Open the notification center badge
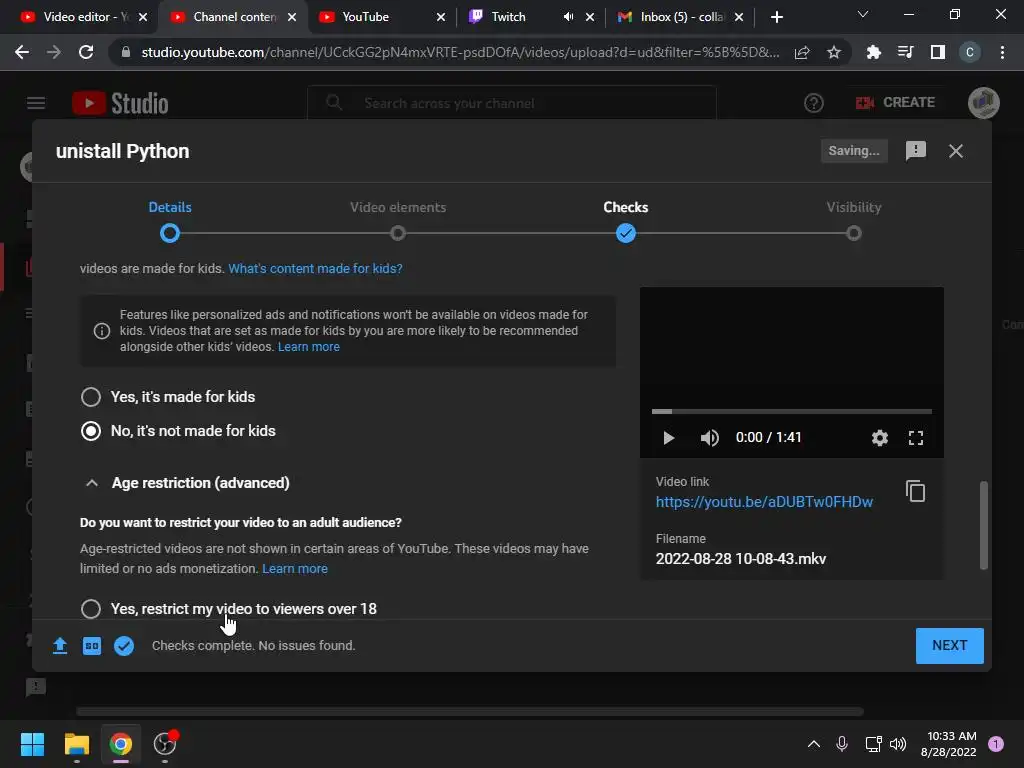The width and height of the screenshot is (1024, 768). pyautogui.click(x=996, y=744)
